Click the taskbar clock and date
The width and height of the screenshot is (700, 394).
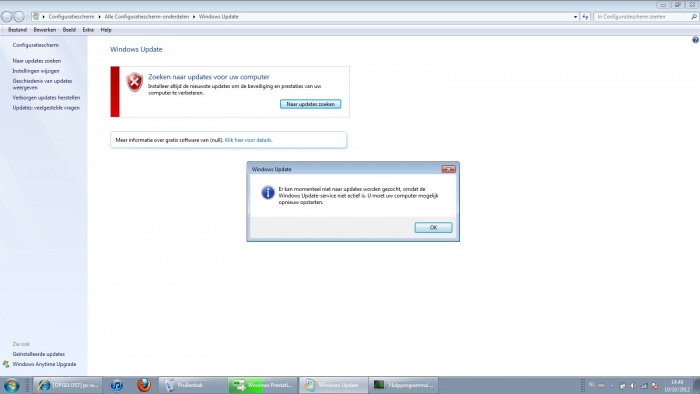coord(677,386)
